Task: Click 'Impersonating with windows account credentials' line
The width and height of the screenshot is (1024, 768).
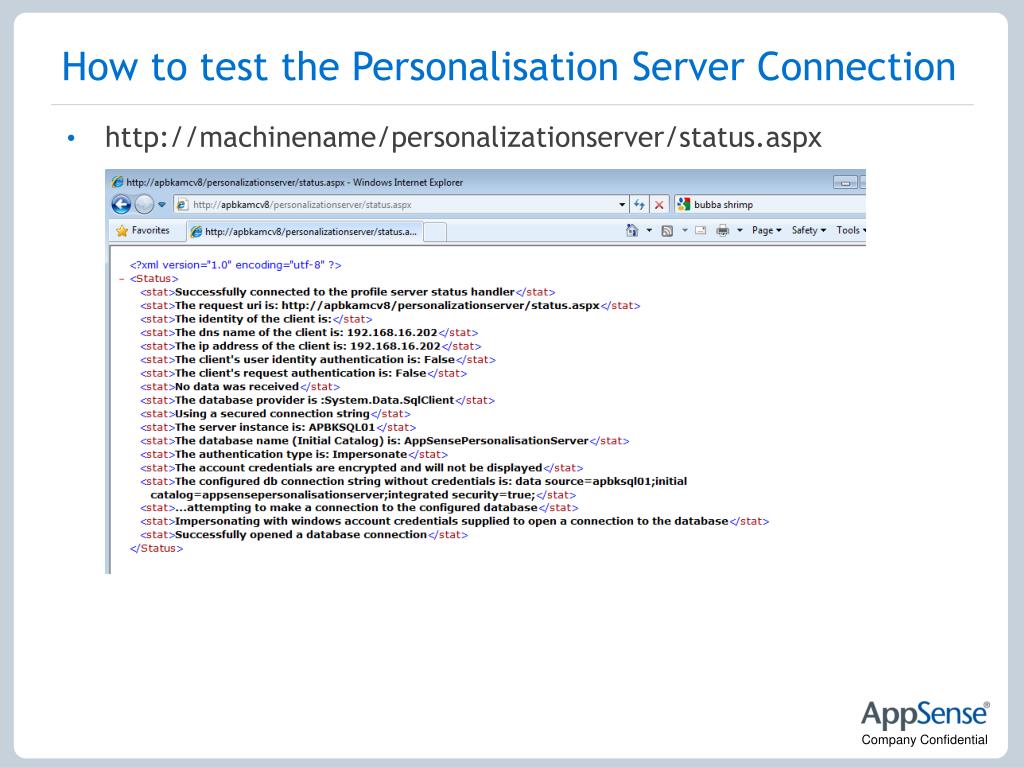Action: point(455,521)
